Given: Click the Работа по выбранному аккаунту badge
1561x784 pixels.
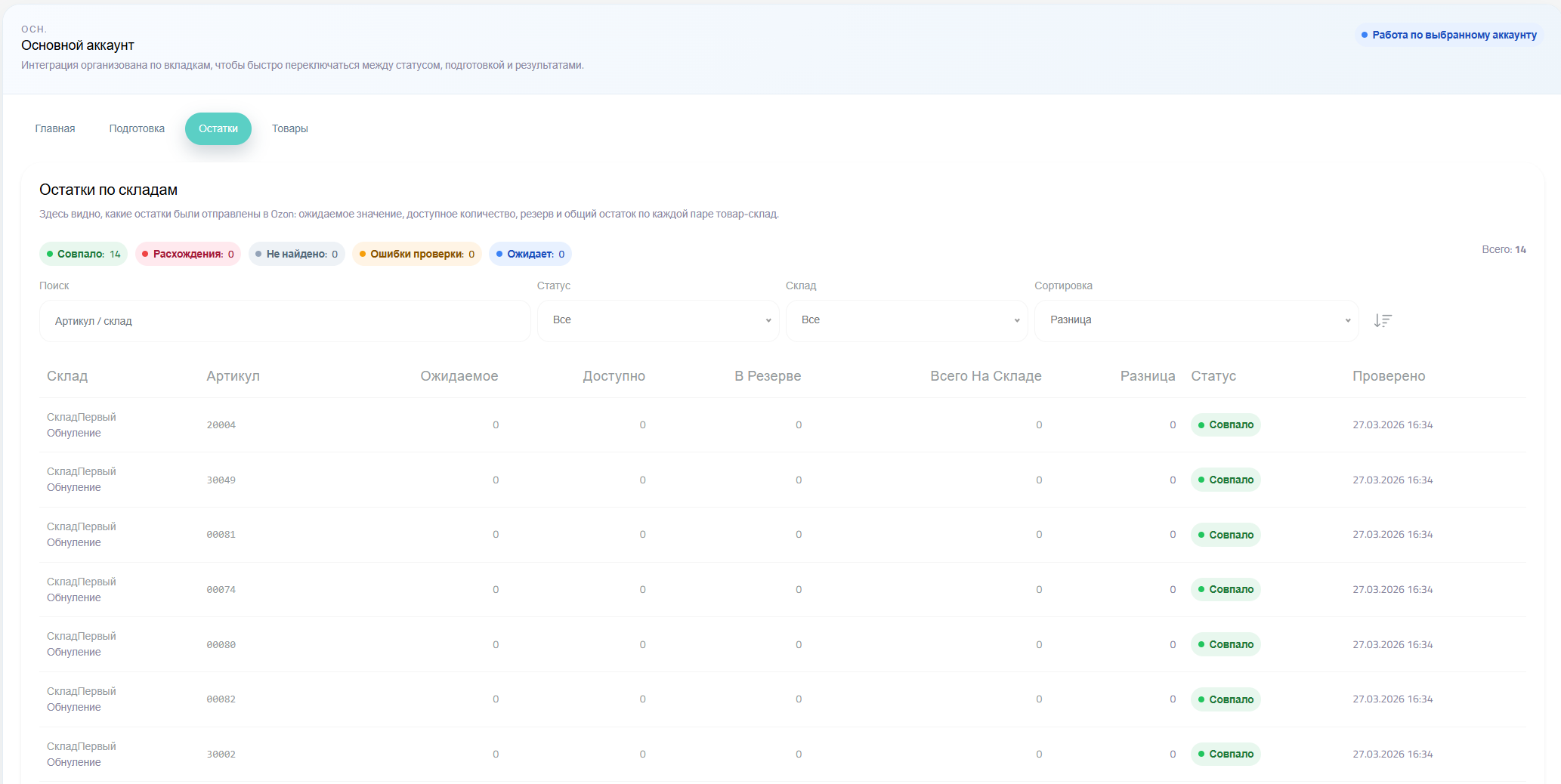Looking at the screenshot, I should coord(1449,35).
